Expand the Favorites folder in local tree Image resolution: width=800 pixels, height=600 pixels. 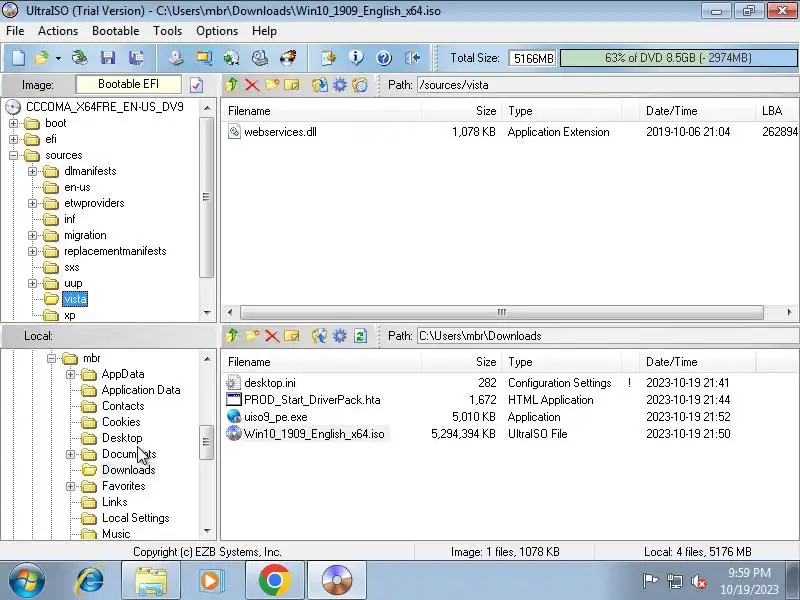point(70,486)
